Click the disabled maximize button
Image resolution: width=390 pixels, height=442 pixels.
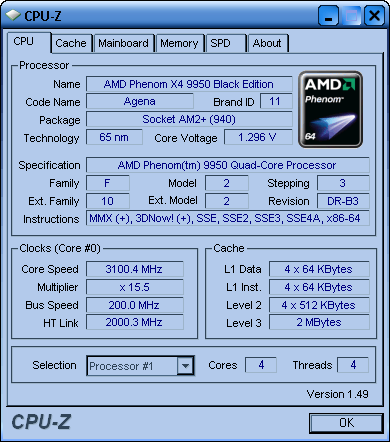[351, 15]
